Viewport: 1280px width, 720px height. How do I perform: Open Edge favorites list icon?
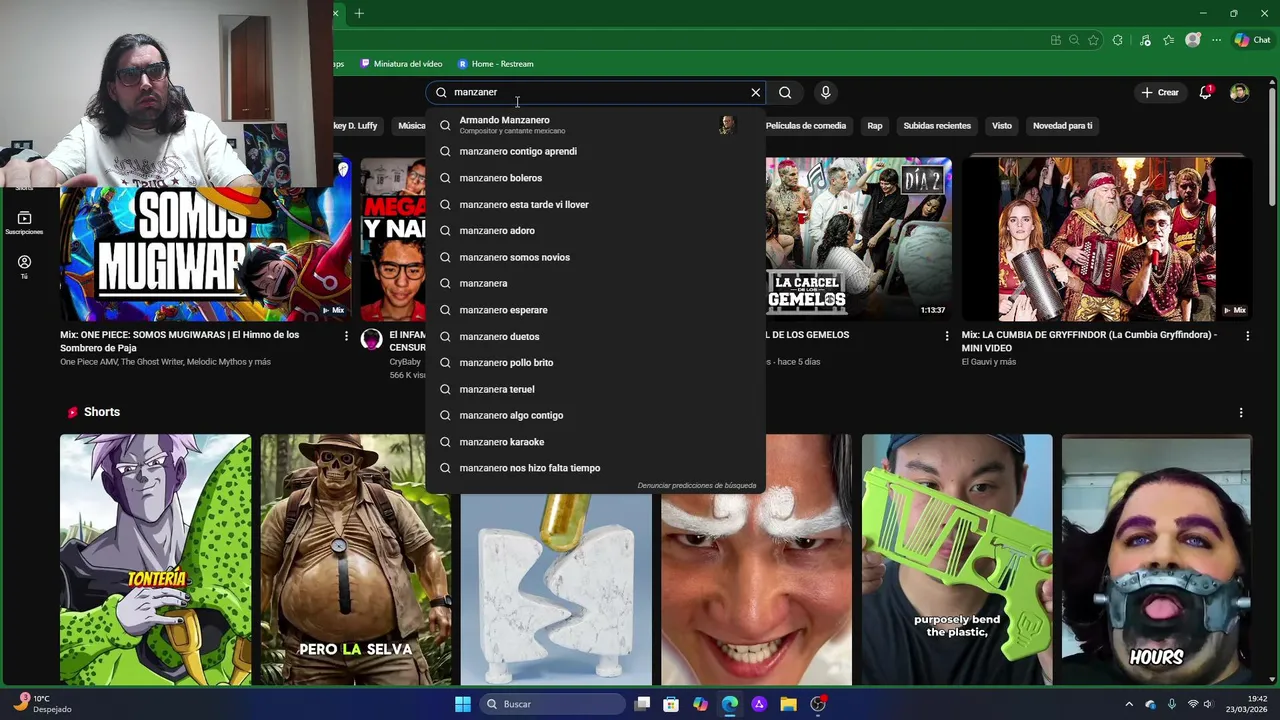[1168, 40]
